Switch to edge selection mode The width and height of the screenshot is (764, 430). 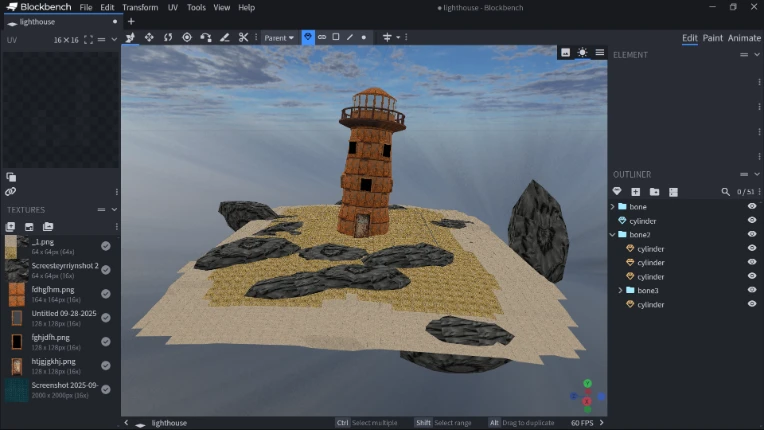(350, 37)
